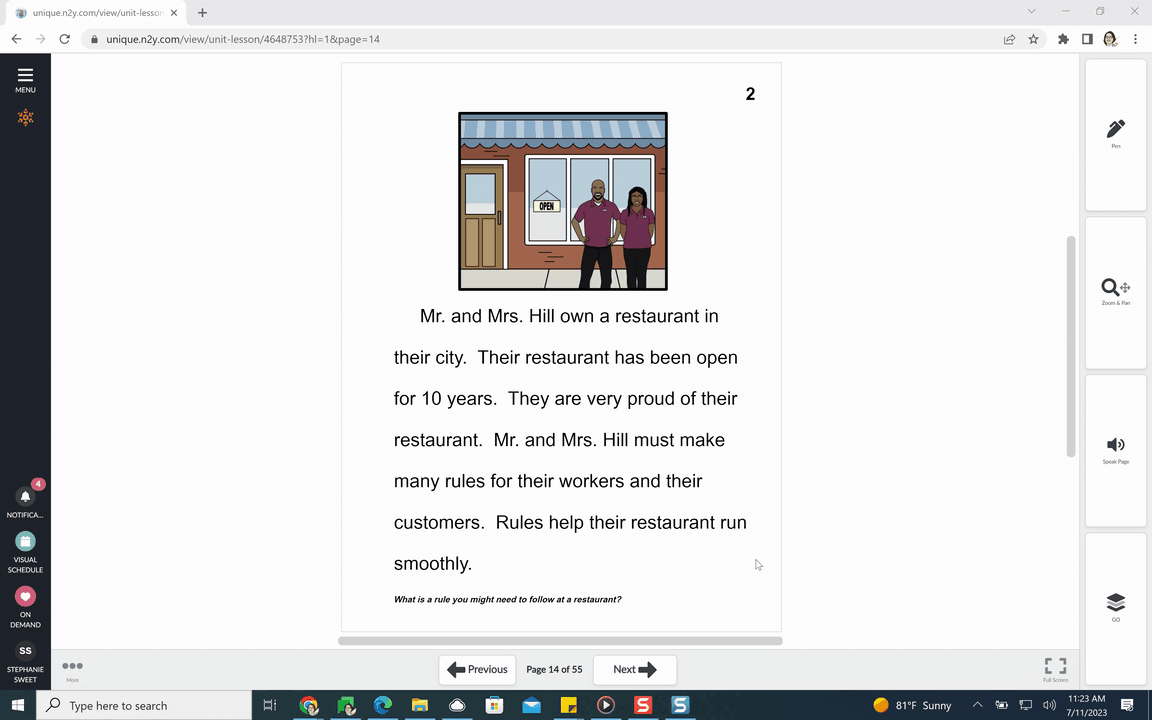Open Sticky Notes from the taskbar
The height and width of the screenshot is (720, 1152).
[569, 705]
